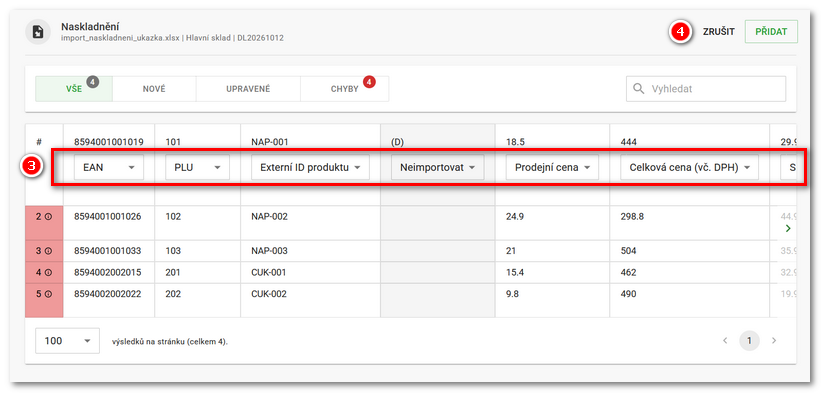The height and width of the screenshot is (393, 821).
Task: Click the total price value 504
Action: click(628, 251)
